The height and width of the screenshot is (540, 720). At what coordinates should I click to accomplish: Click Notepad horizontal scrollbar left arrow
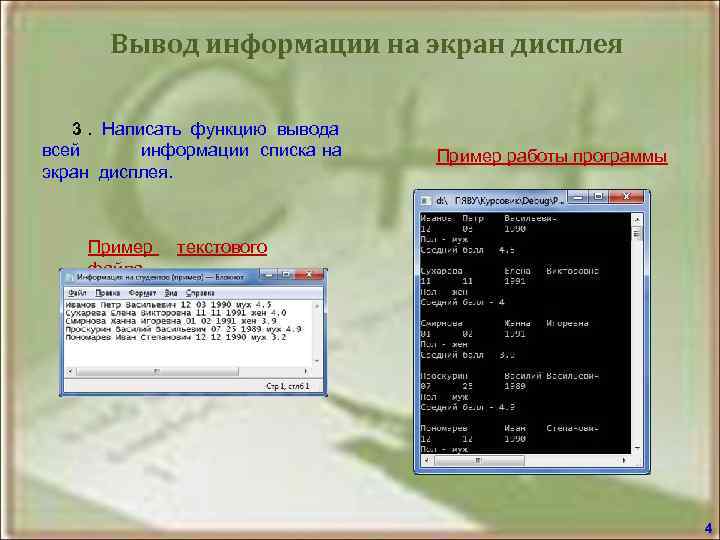tap(70, 371)
